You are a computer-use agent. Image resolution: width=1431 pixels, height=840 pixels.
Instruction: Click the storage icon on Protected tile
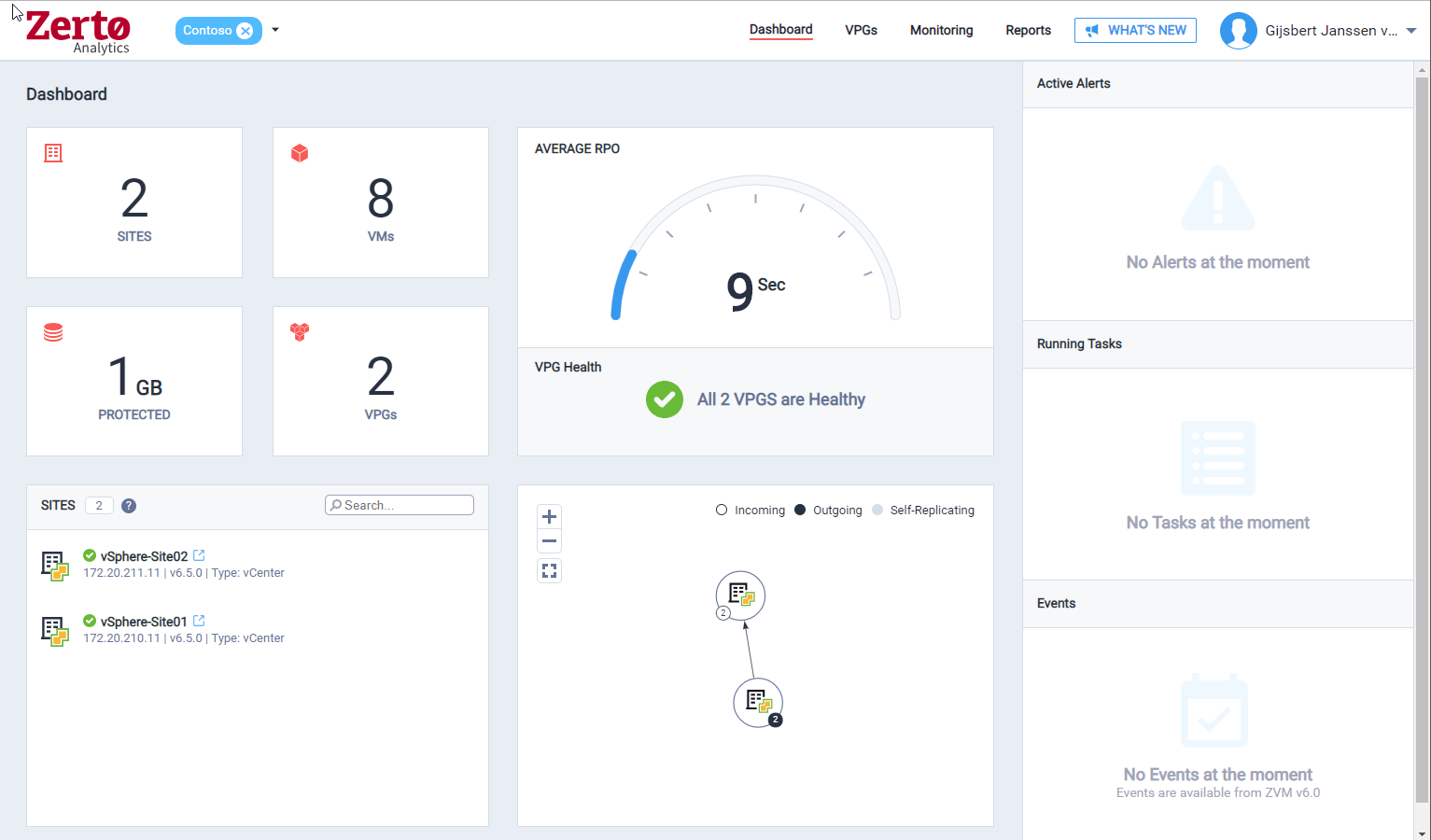pos(53,331)
